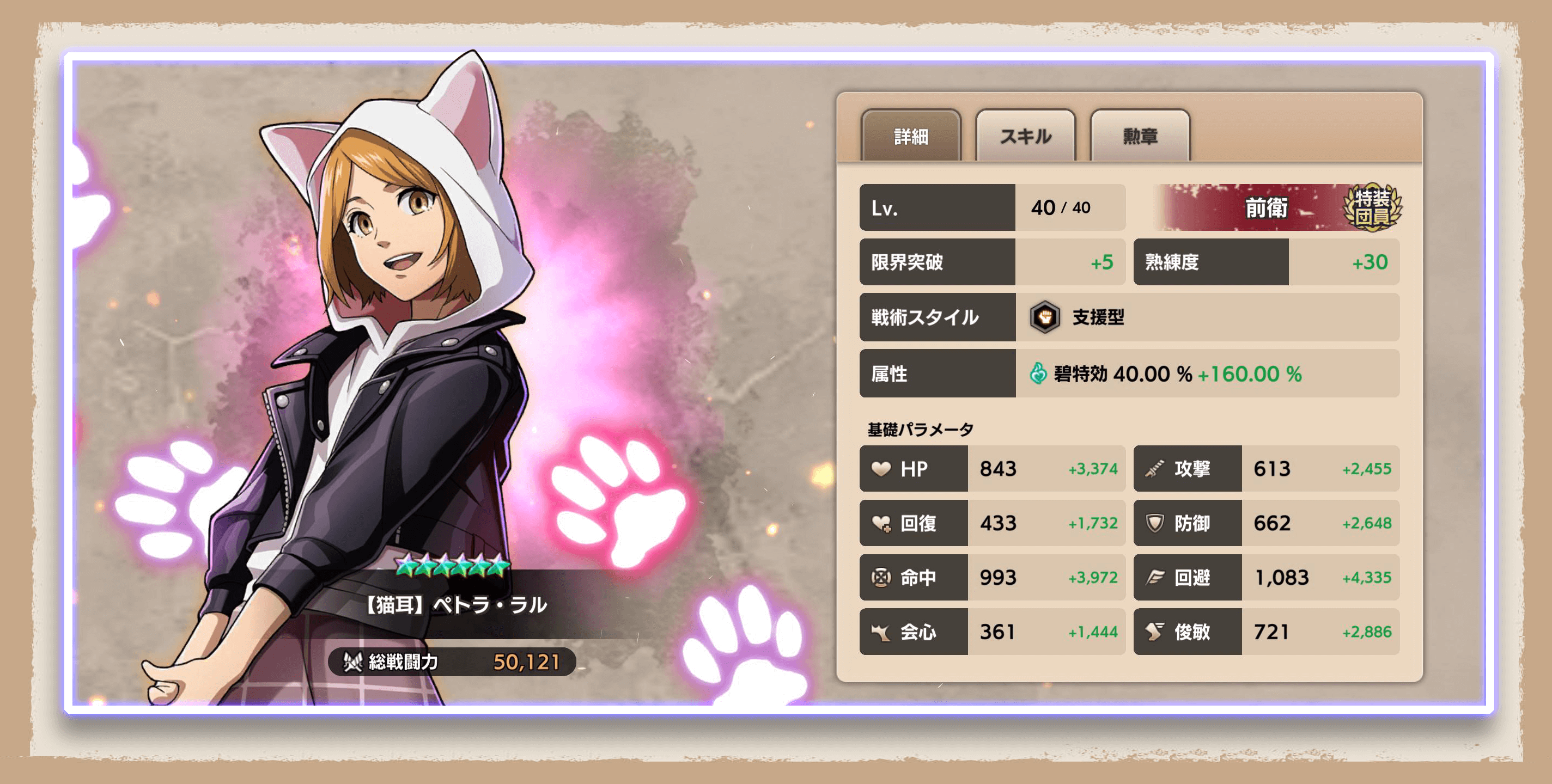Click the green 碧特効 attribute icon

(1038, 373)
